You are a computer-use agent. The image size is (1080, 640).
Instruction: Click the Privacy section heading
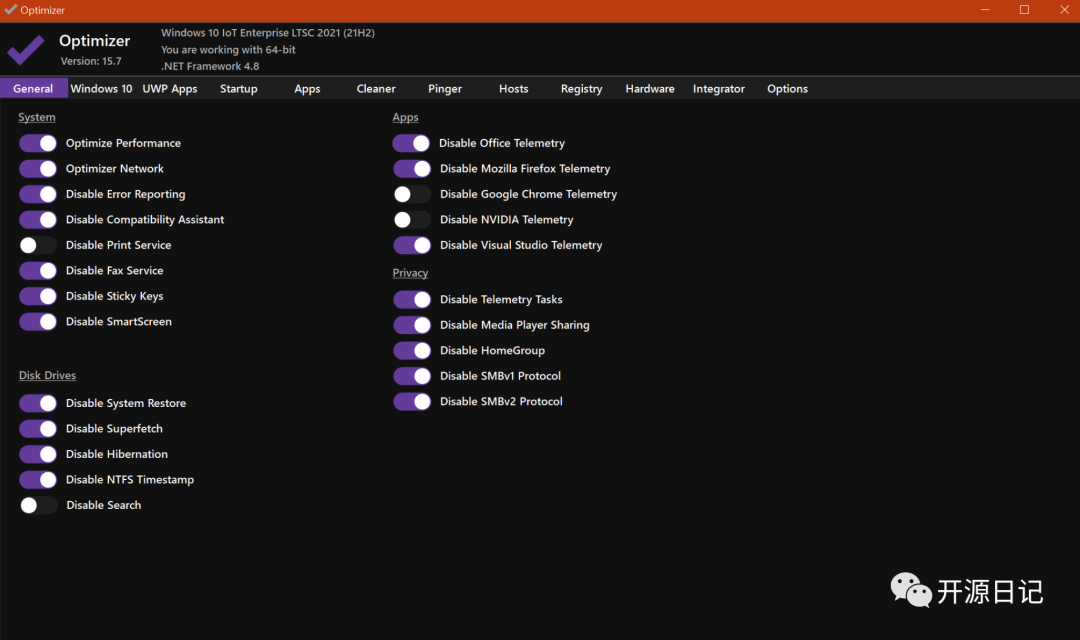tap(410, 273)
